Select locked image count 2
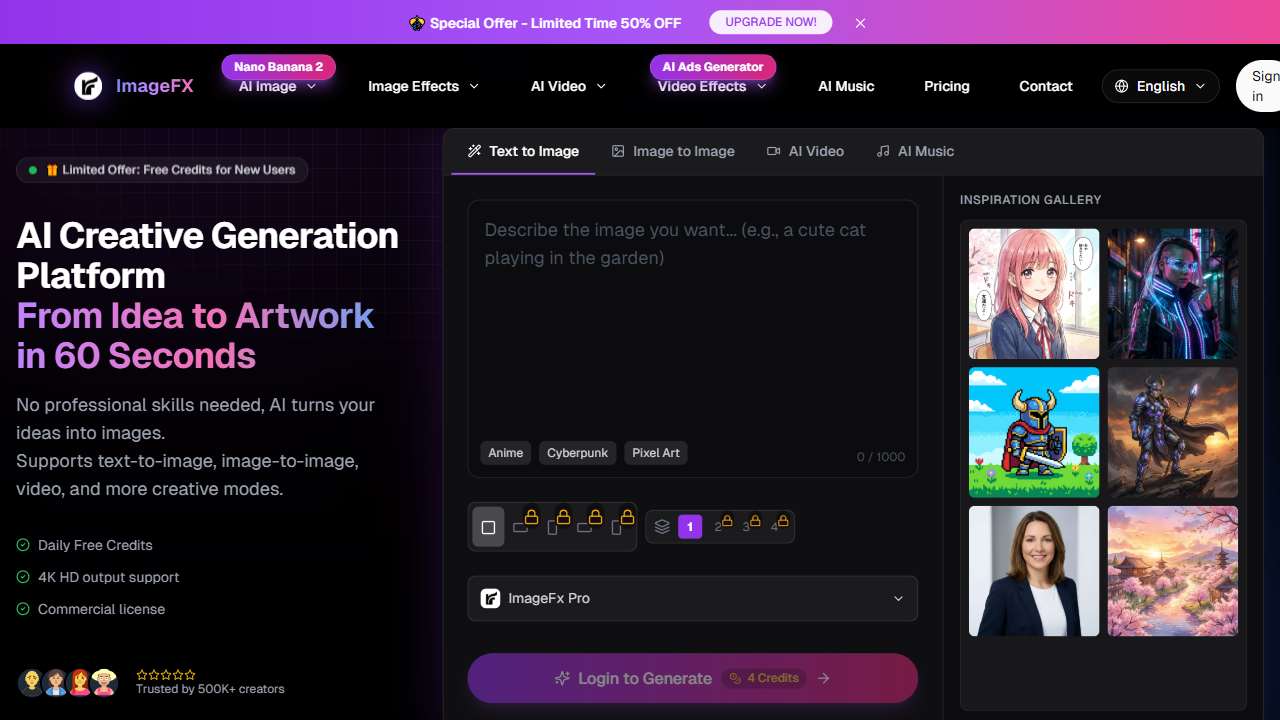The width and height of the screenshot is (1280, 720). coord(720,526)
